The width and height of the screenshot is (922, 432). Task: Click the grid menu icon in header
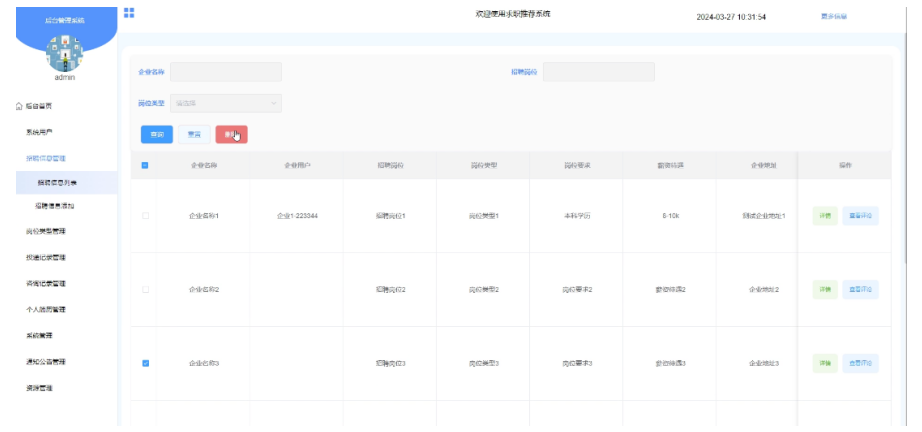[x=129, y=13]
